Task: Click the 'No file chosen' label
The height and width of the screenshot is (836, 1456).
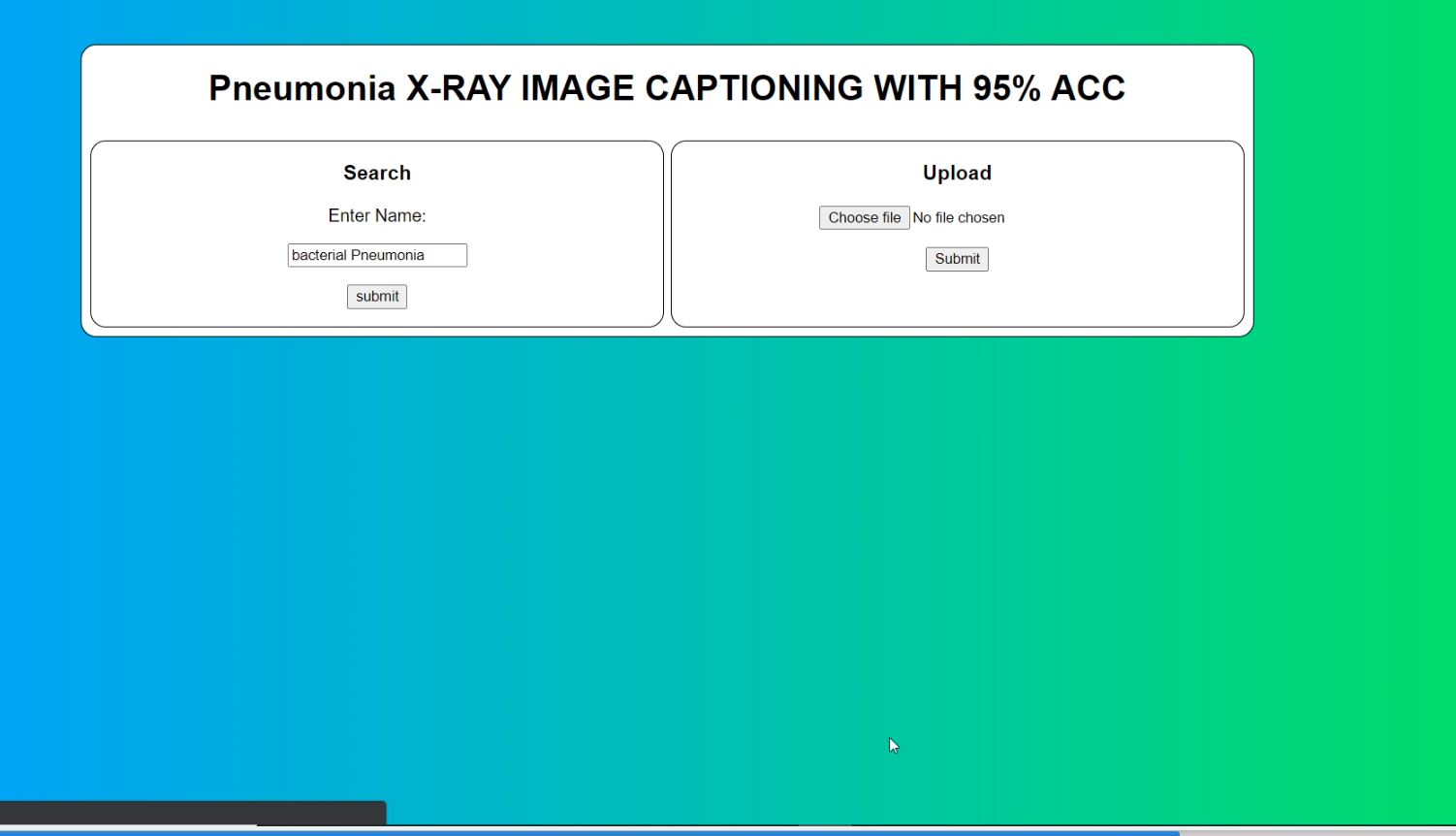Action: (x=959, y=217)
